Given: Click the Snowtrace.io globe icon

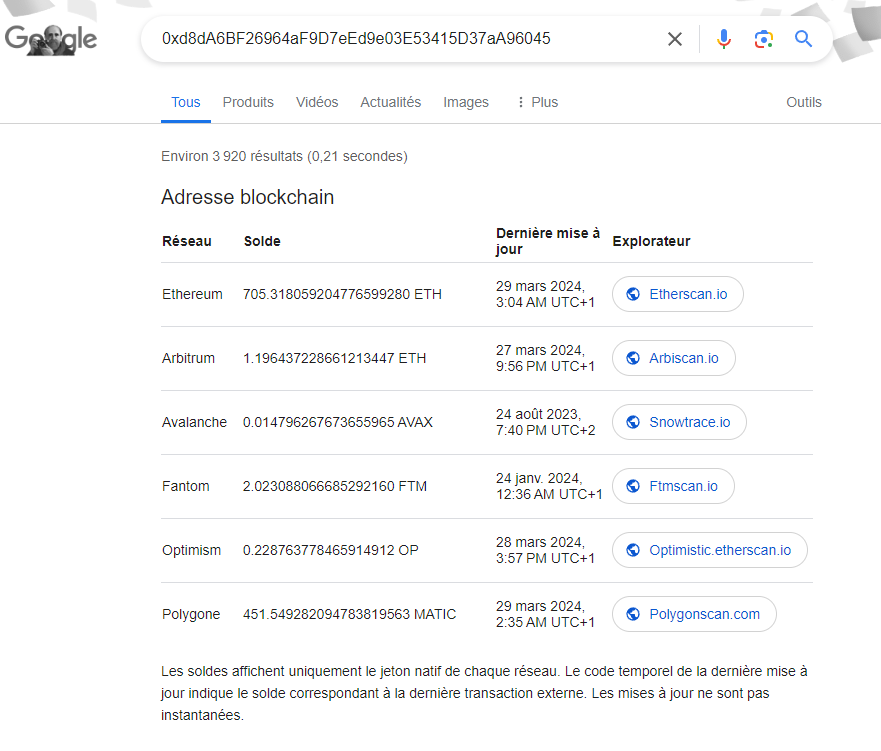Looking at the screenshot, I should 631,422.
